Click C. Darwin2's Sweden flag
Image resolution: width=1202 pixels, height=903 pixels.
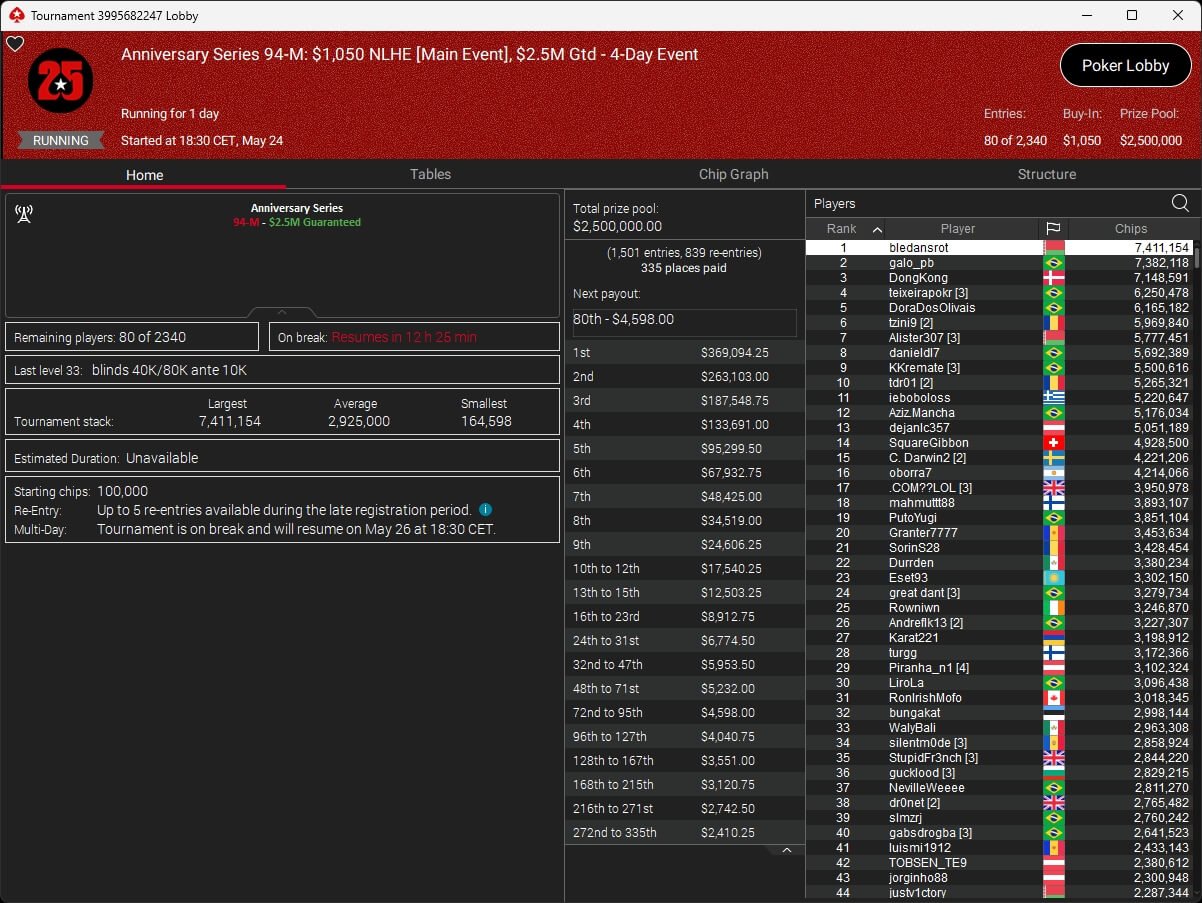coord(1054,457)
